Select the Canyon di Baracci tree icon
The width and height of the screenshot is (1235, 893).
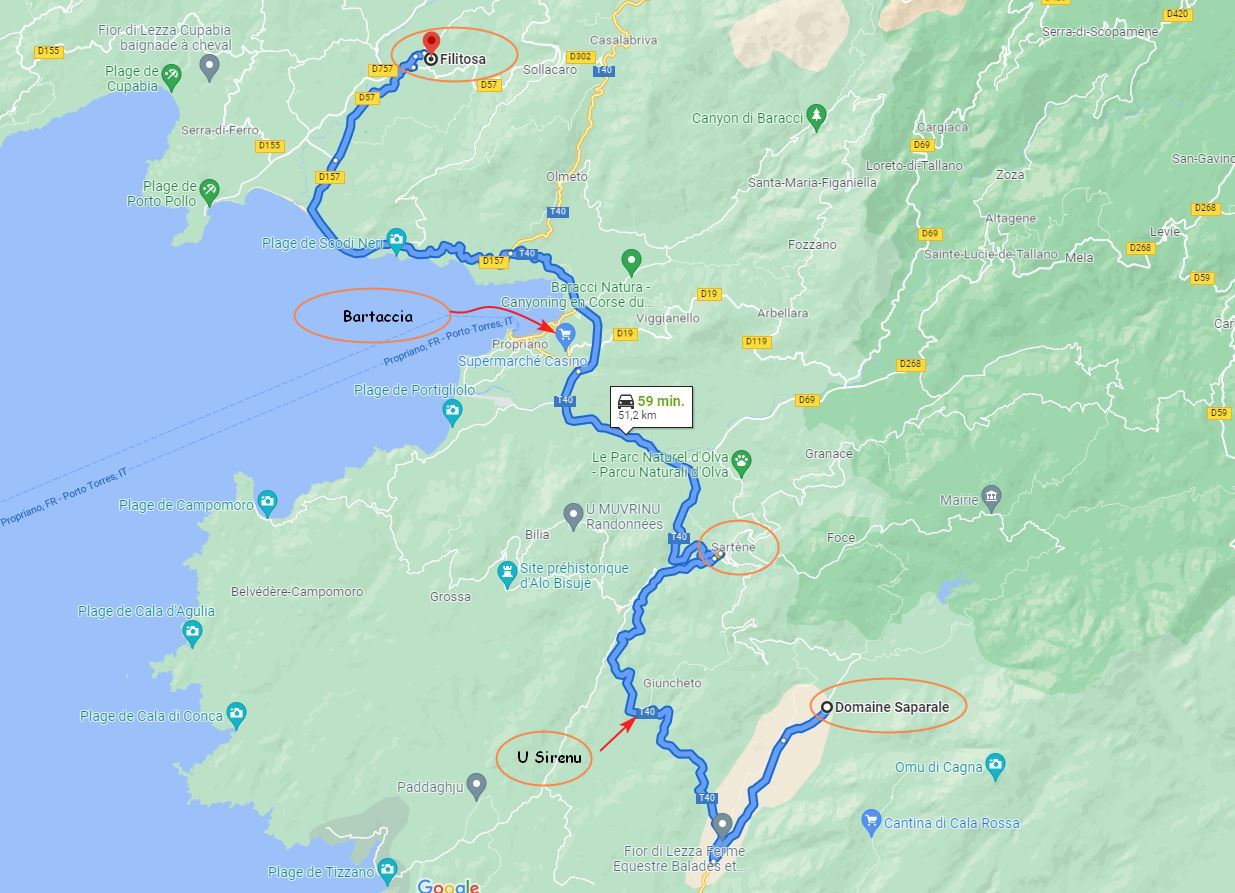pos(816,115)
